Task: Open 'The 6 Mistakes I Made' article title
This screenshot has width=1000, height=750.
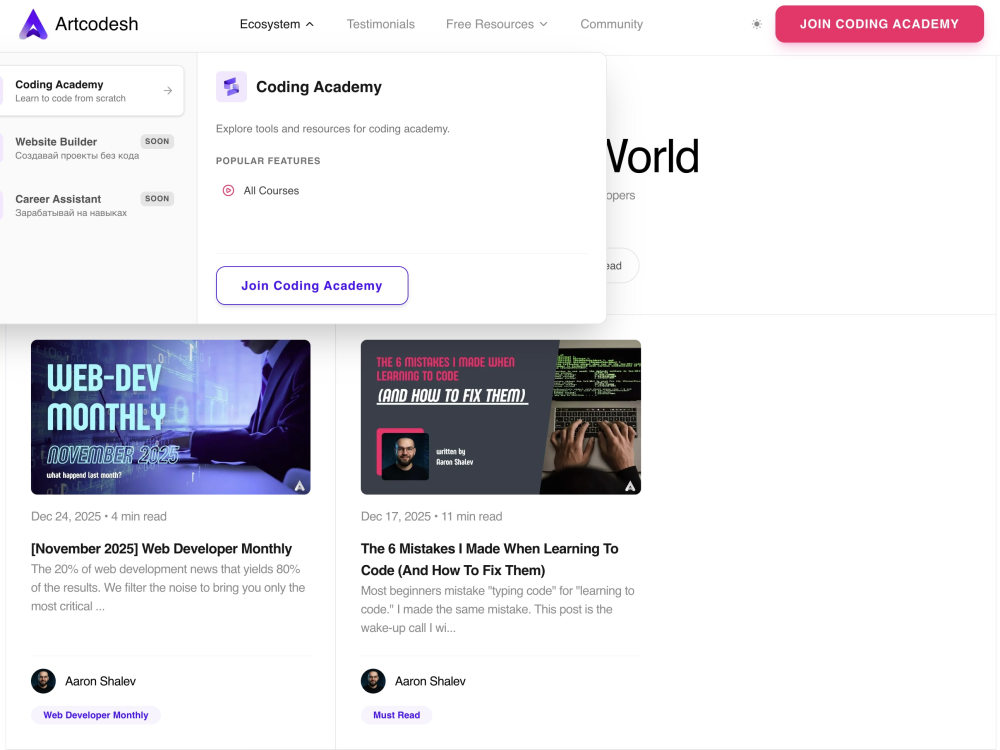Action: [x=490, y=559]
